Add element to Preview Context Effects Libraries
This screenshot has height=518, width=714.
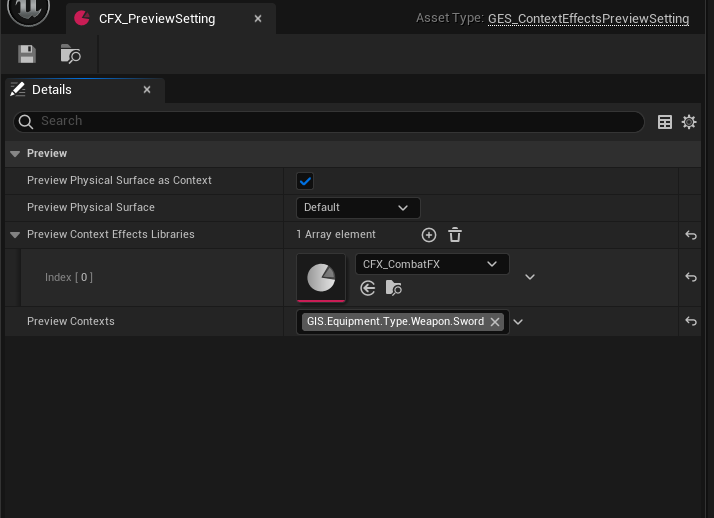point(428,235)
